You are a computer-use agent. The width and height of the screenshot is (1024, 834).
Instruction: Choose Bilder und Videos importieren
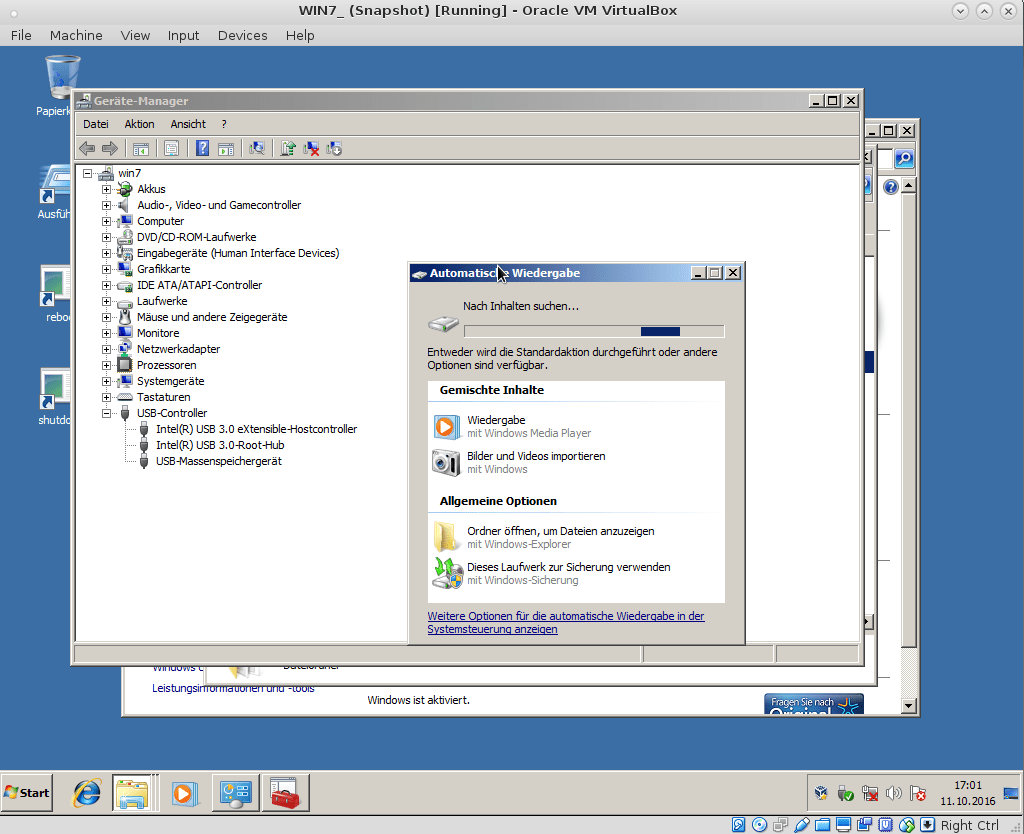tap(576, 462)
